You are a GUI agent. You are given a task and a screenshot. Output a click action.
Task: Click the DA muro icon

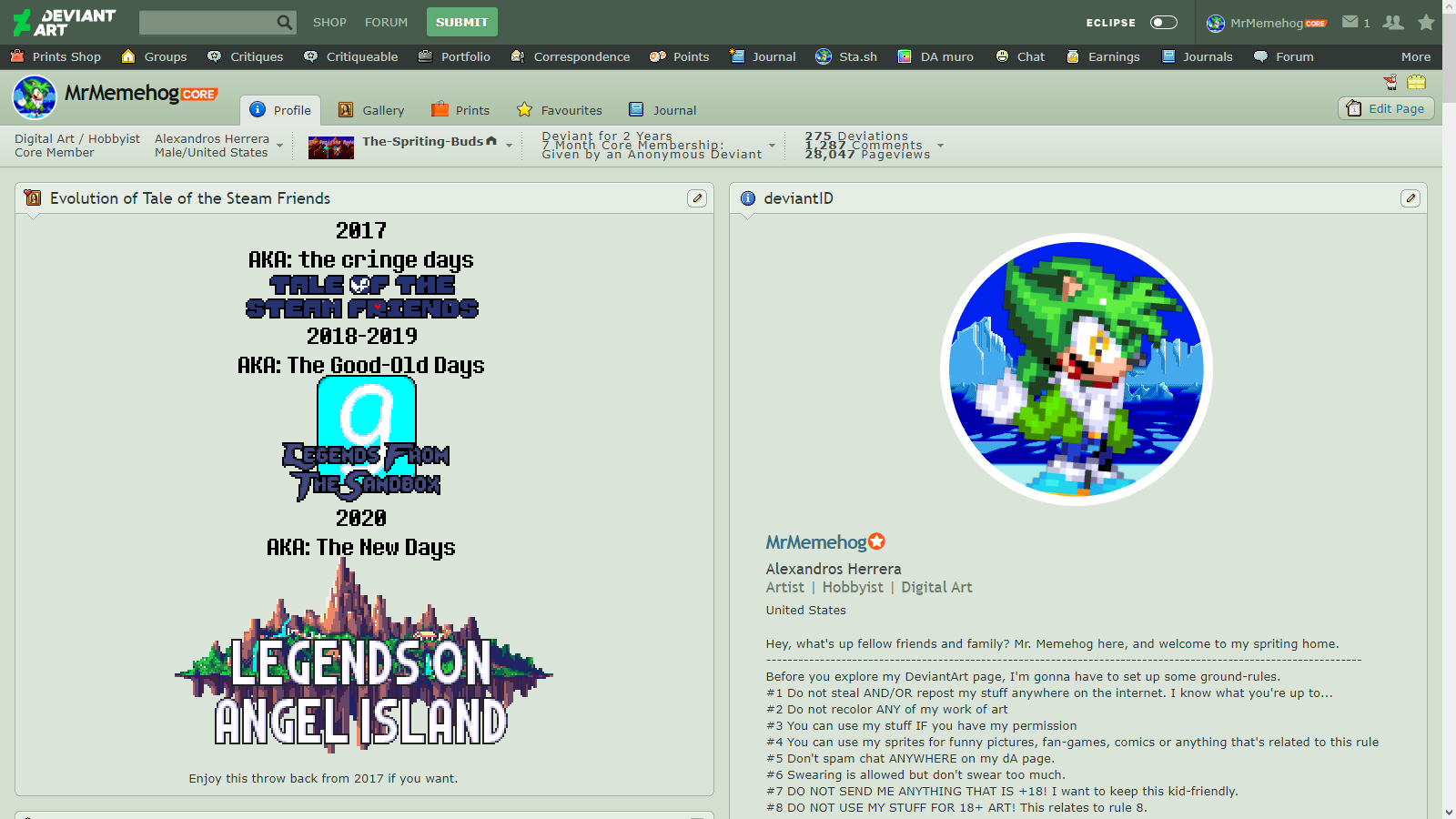(x=905, y=56)
